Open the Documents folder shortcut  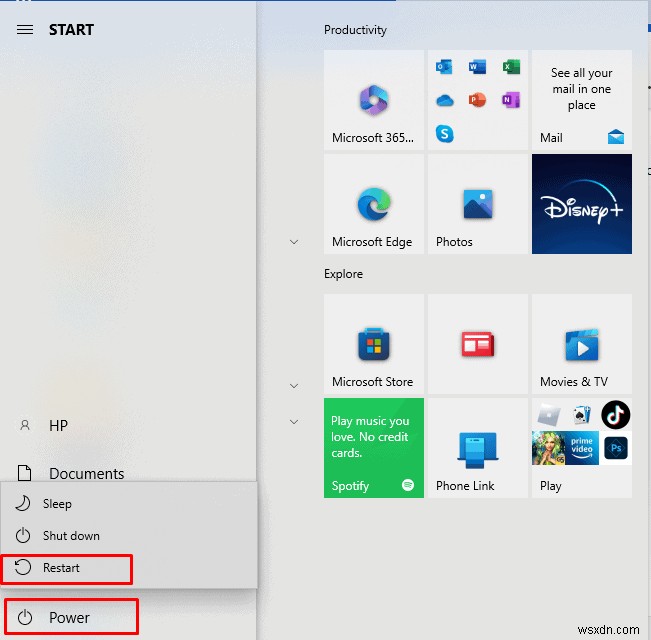[128, 473]
